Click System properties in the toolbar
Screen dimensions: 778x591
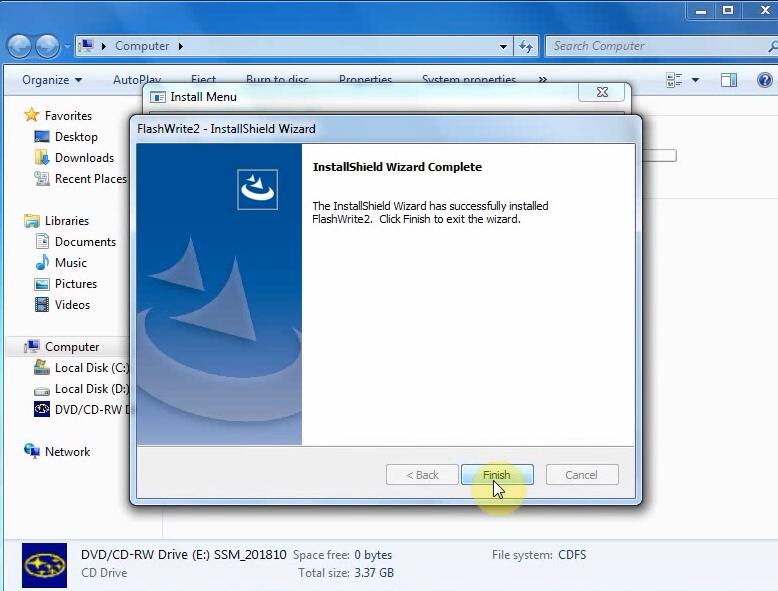469,79
